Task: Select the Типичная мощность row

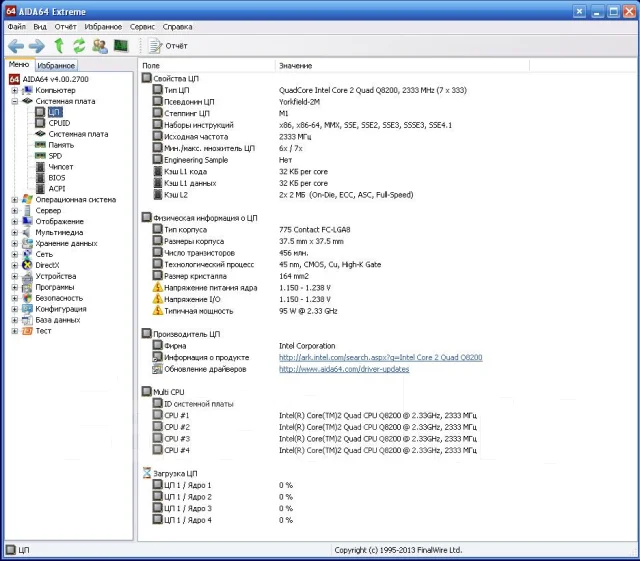Action: click(245, 311)
